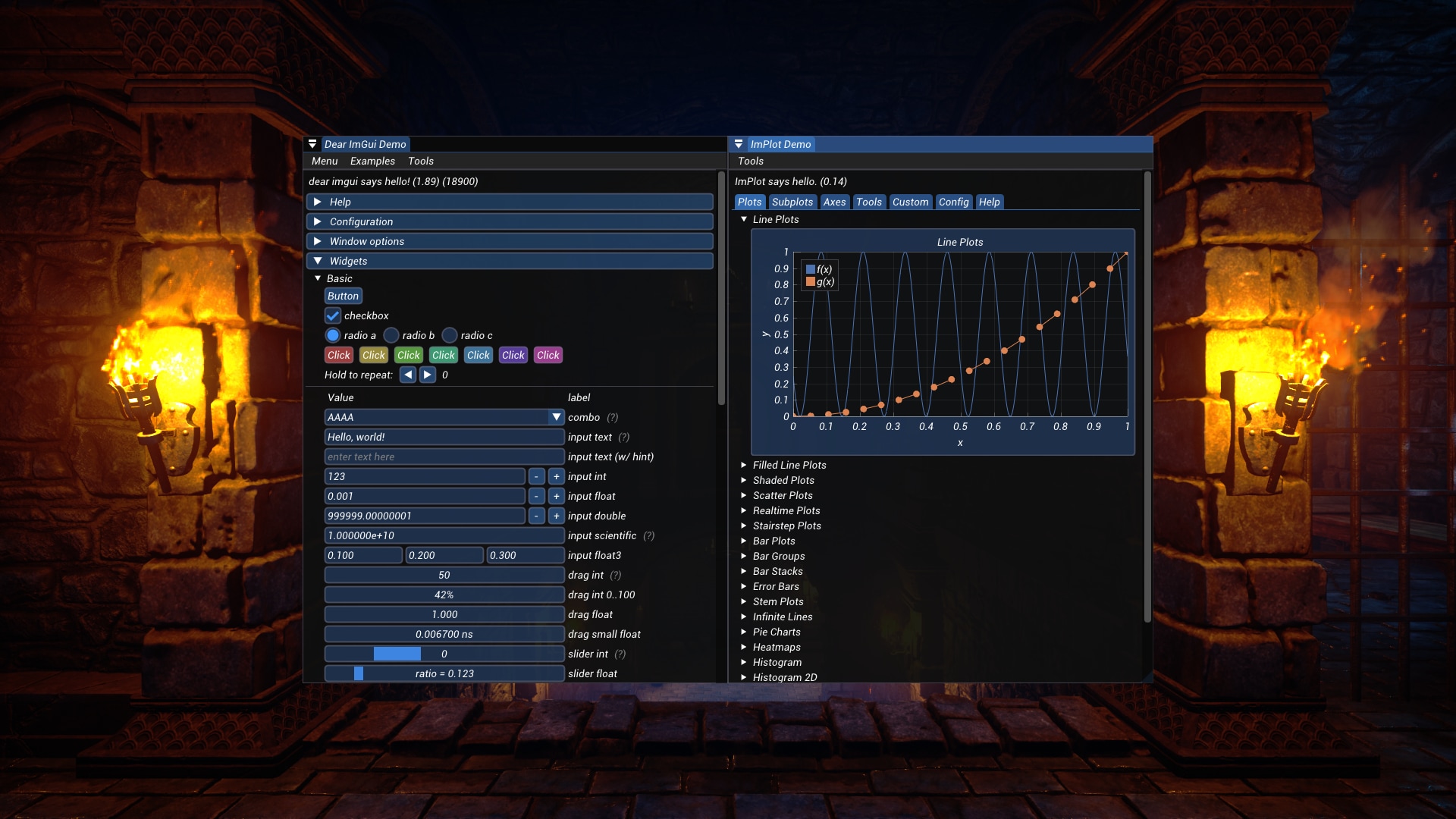Switch to the Axes tab in ImPlot
Image resolution: width=1456 pixels, height=819 pixels.
pos(834,202)
